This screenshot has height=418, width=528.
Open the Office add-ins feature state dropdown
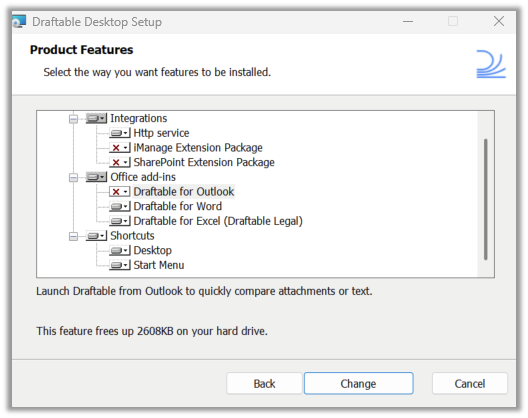[96, 177]
